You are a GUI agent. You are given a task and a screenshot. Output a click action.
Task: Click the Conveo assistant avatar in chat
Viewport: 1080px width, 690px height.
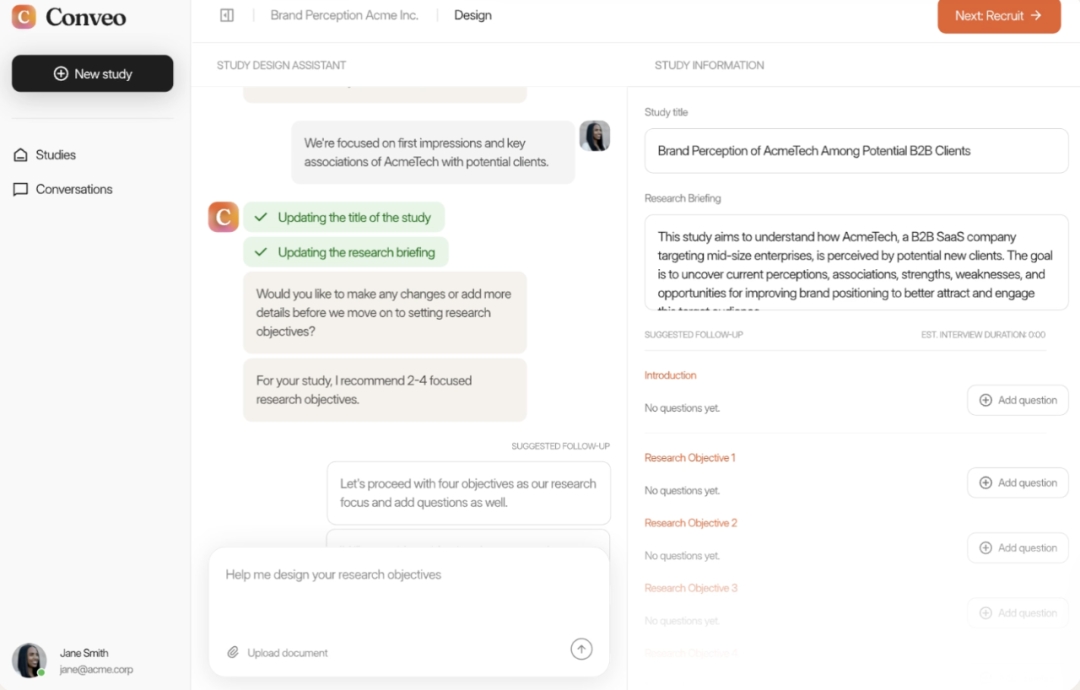(x=223, y=217)
